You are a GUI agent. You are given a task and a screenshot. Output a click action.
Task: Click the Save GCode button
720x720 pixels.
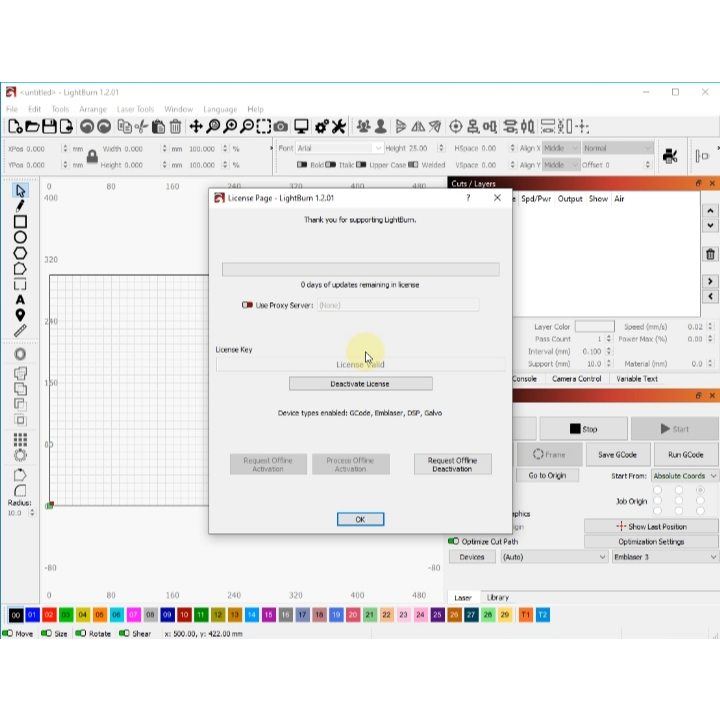(x=617, y=455)
